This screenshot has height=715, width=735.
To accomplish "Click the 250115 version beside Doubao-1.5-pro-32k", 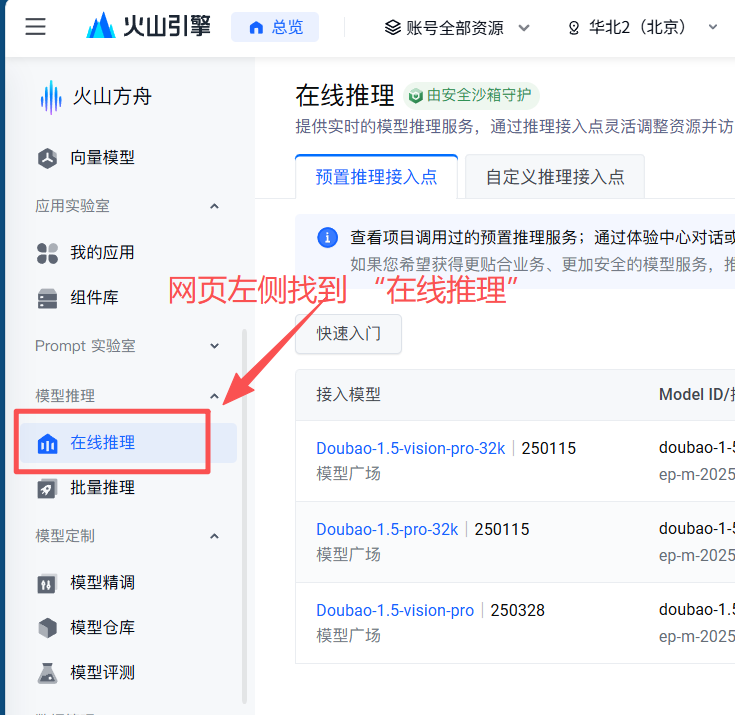I will tap(502, 530).
